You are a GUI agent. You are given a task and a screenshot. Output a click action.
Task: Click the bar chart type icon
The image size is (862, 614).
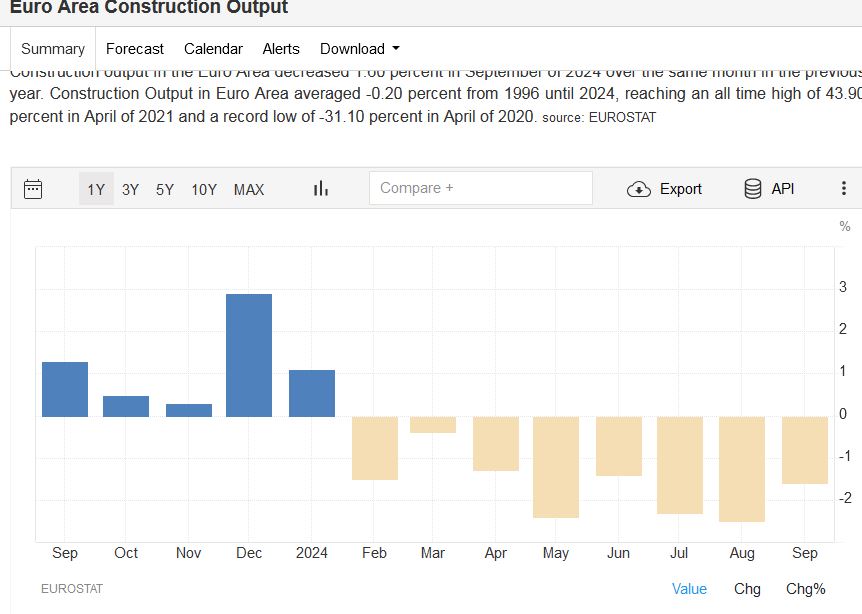(321, 189)
